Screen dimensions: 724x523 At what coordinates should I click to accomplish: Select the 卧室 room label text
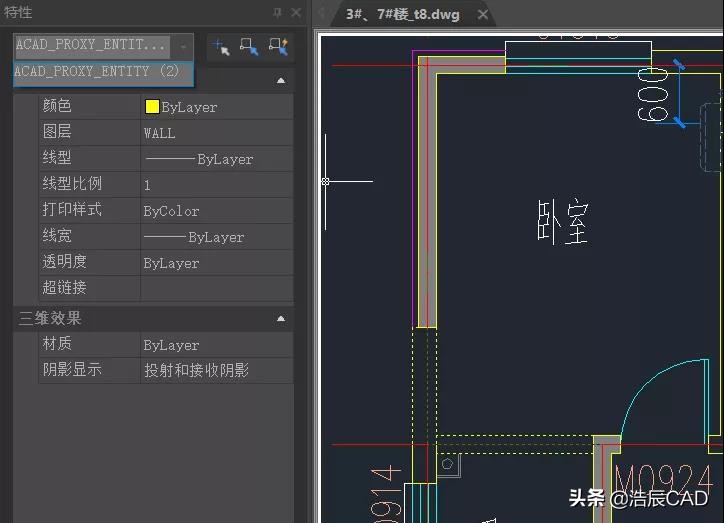pos(562,222)
